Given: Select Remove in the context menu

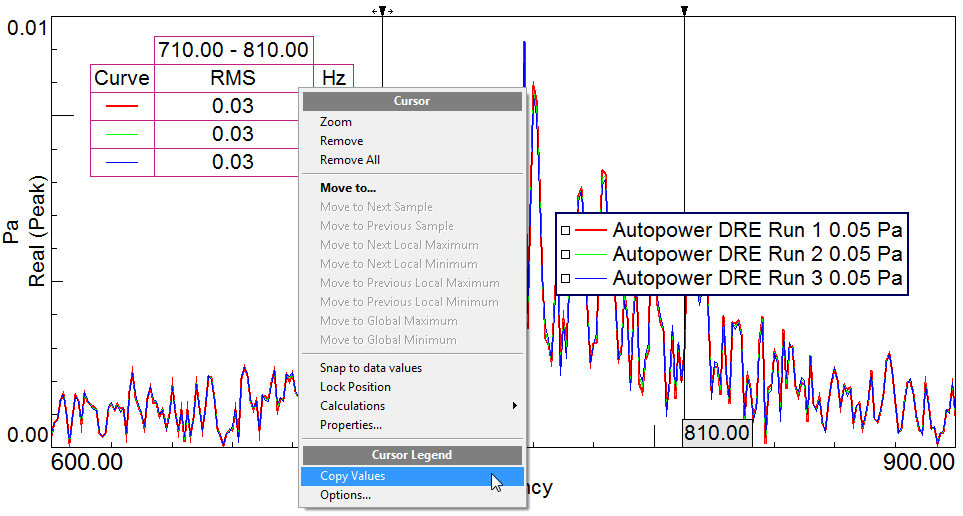Looking at the screenshot, I should 341,141.
